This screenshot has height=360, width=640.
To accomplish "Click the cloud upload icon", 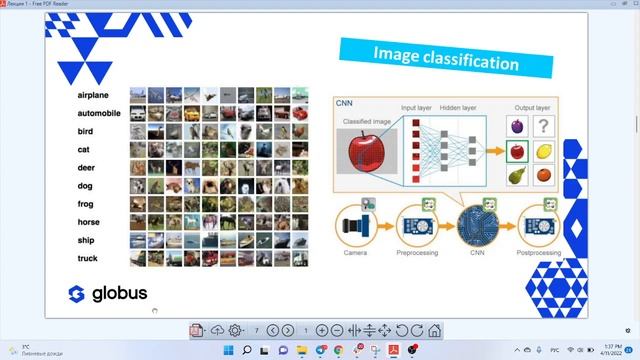I will point(217,330).
